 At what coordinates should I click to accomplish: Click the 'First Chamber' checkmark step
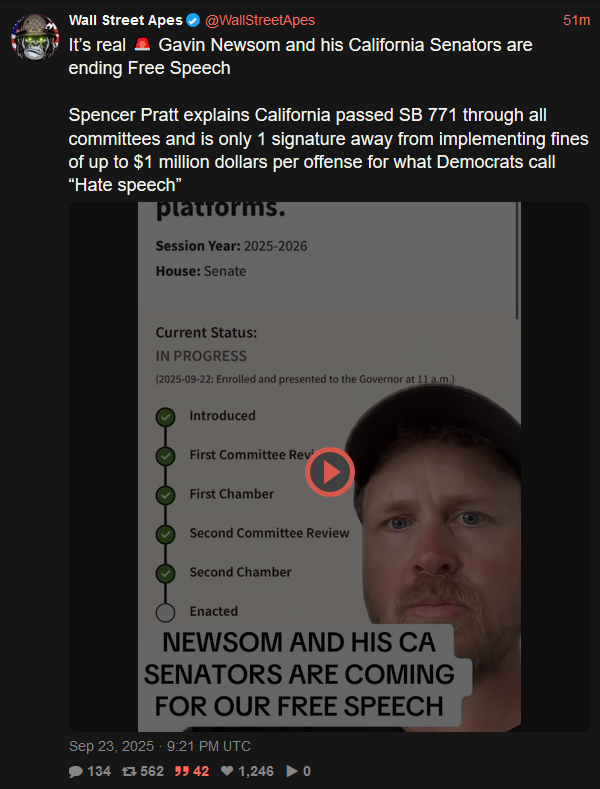click(165, 495)
